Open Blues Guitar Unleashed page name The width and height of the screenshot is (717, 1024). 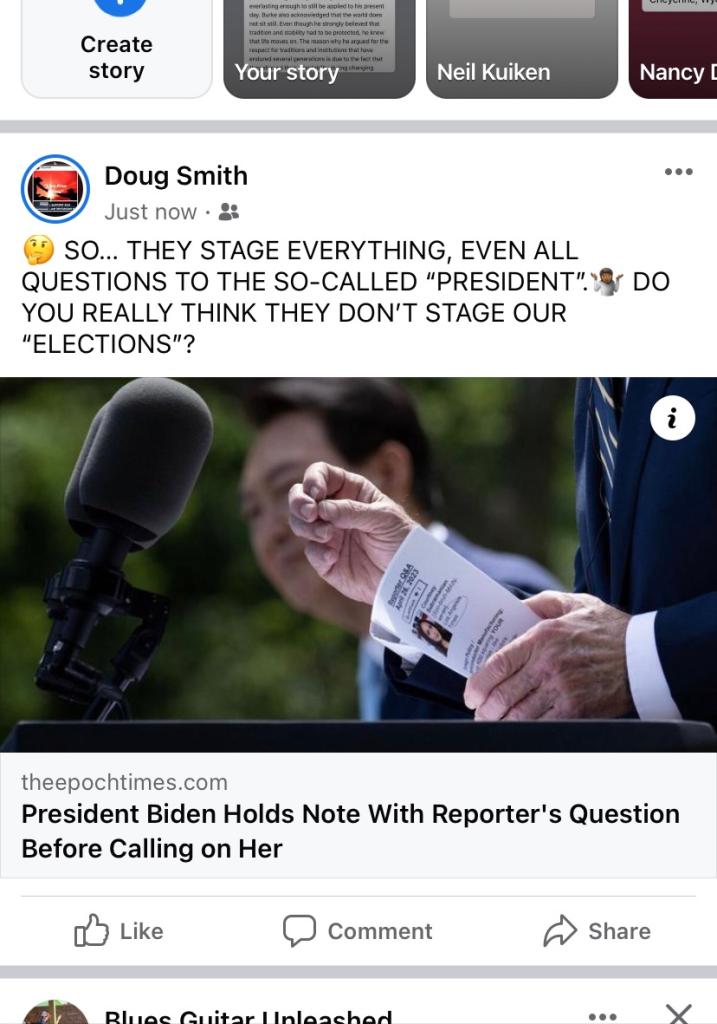[x=248, y=1016]
